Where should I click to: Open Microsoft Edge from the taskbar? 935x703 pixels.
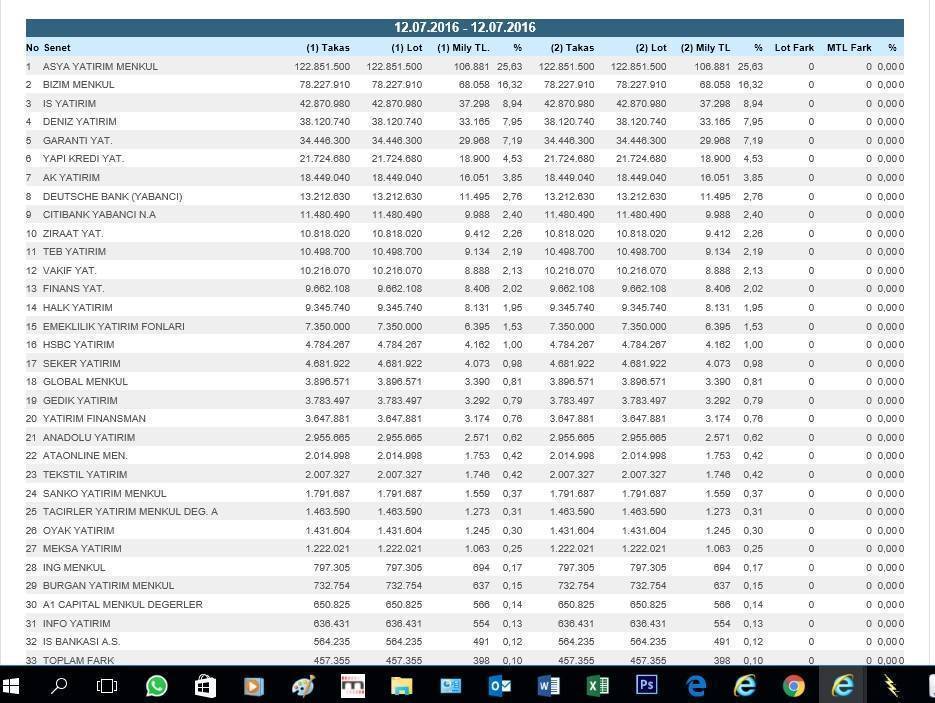(x=696, y=686)
